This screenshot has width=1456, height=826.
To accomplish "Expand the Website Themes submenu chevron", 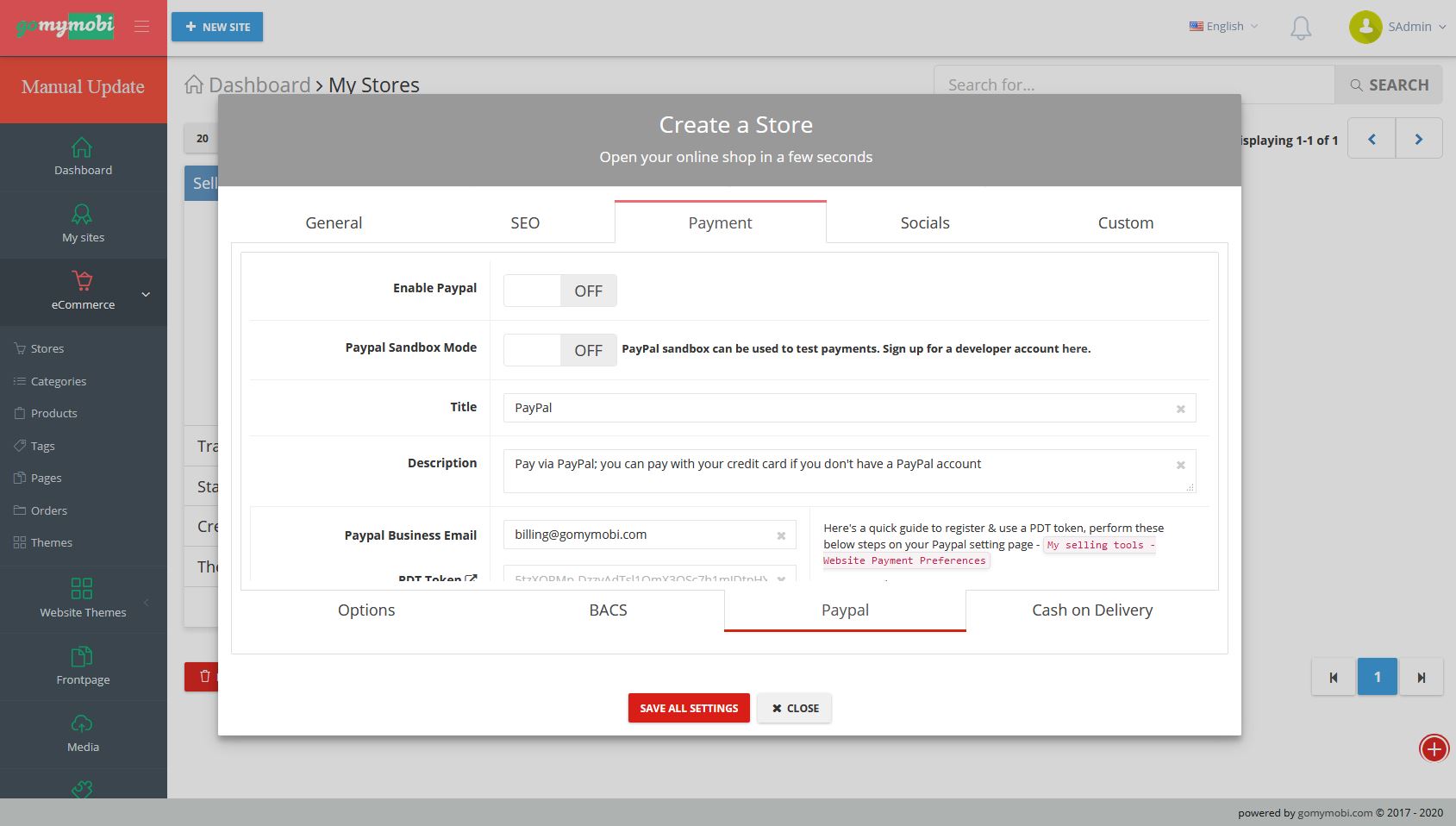I will coord(146,602).
